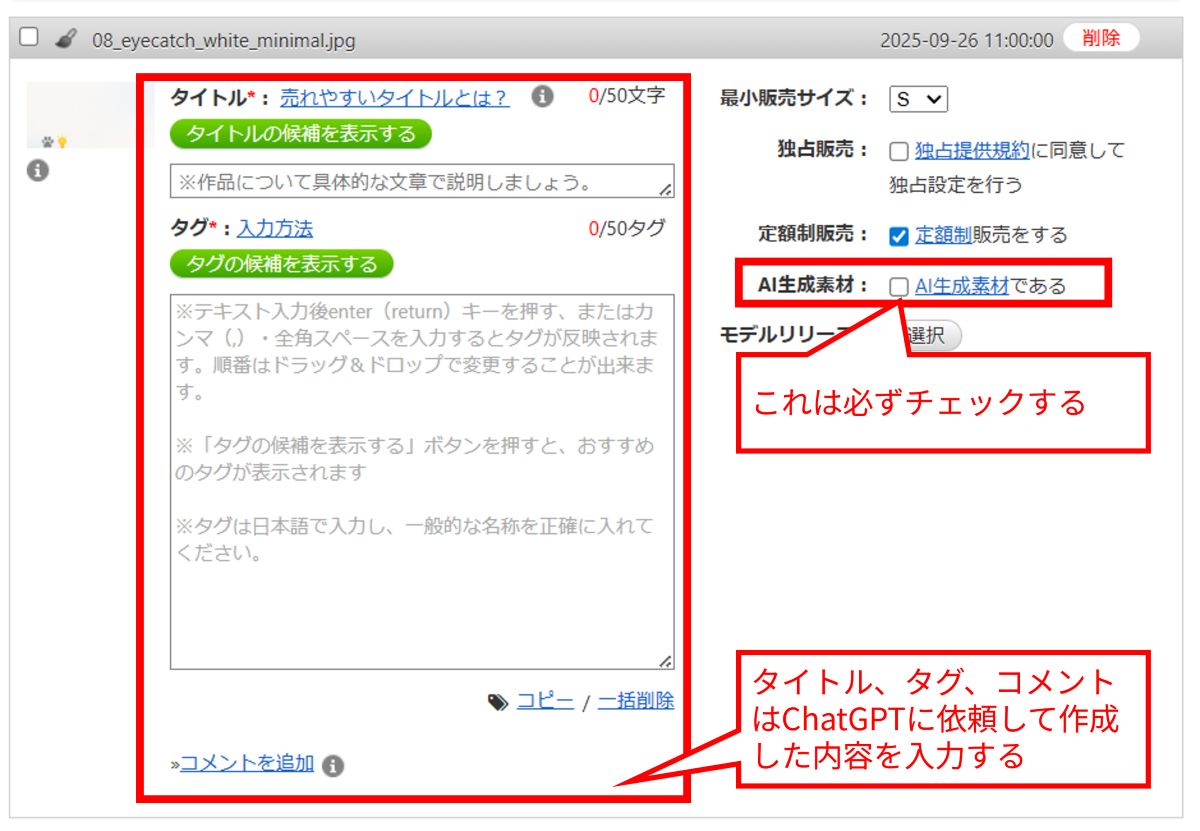Enable the 独占販売 agreement checkbox
The height and width of the screenshot is (831, 1200).
pos(898,152)
